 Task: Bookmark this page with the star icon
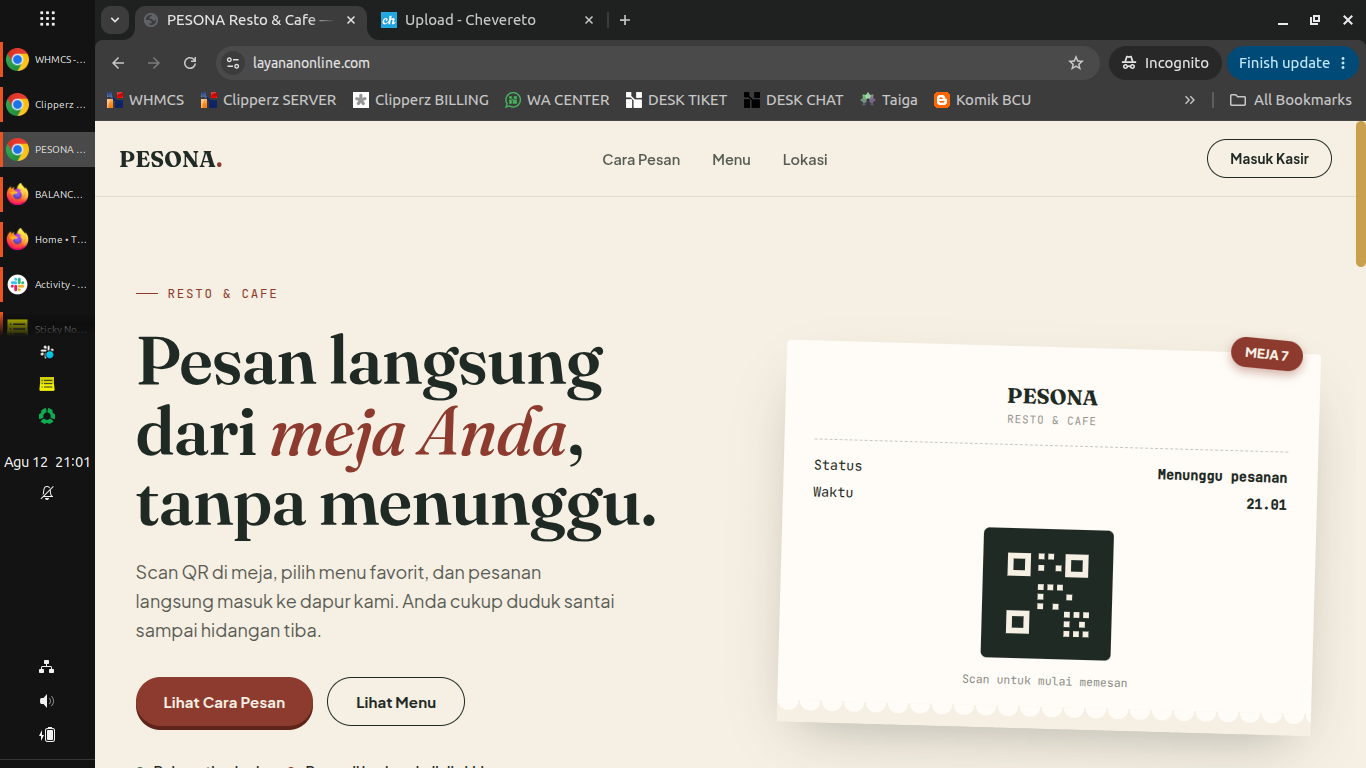point(1076,63)
